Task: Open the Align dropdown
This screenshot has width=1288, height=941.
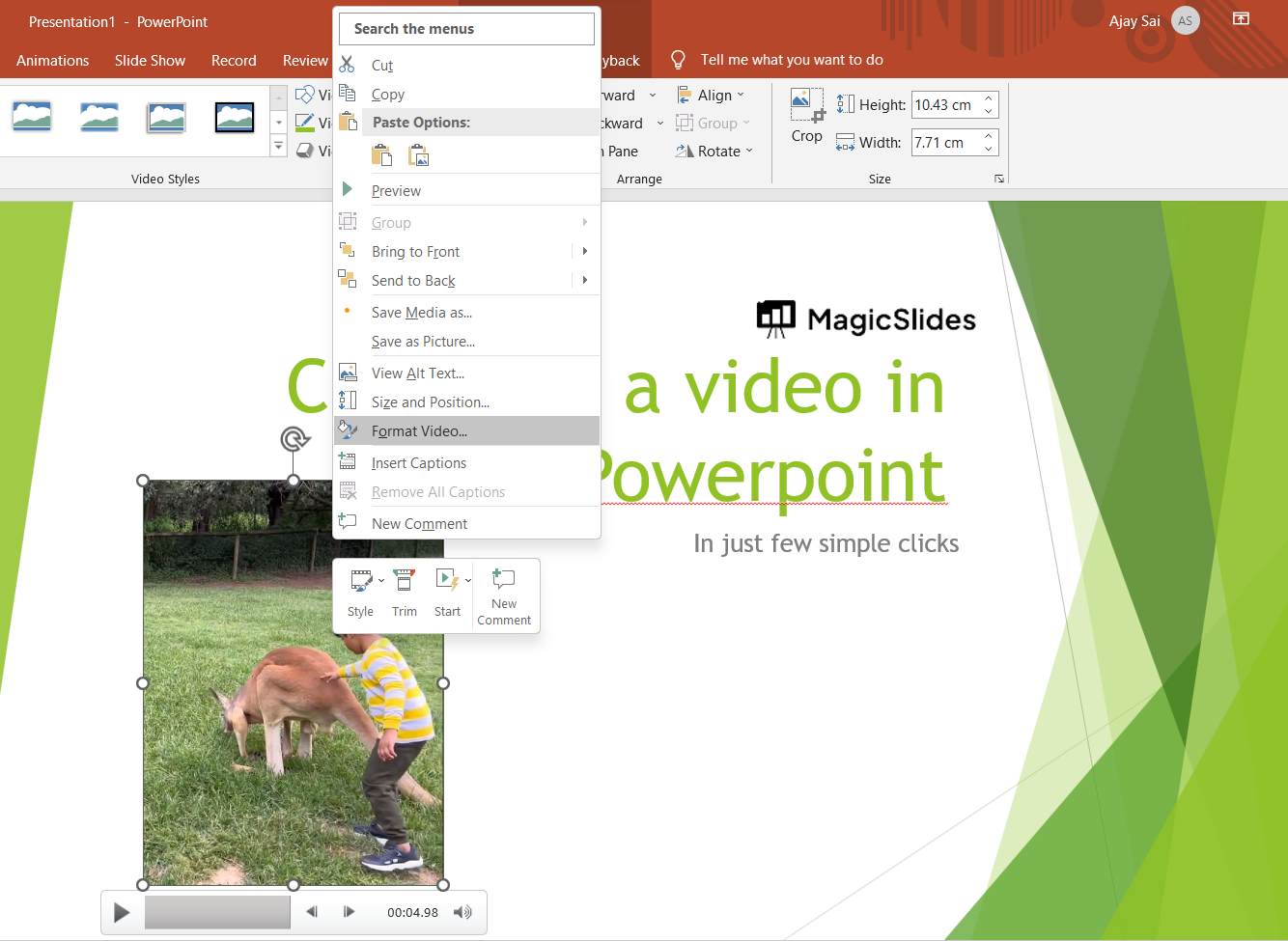Action: point(742,95)
